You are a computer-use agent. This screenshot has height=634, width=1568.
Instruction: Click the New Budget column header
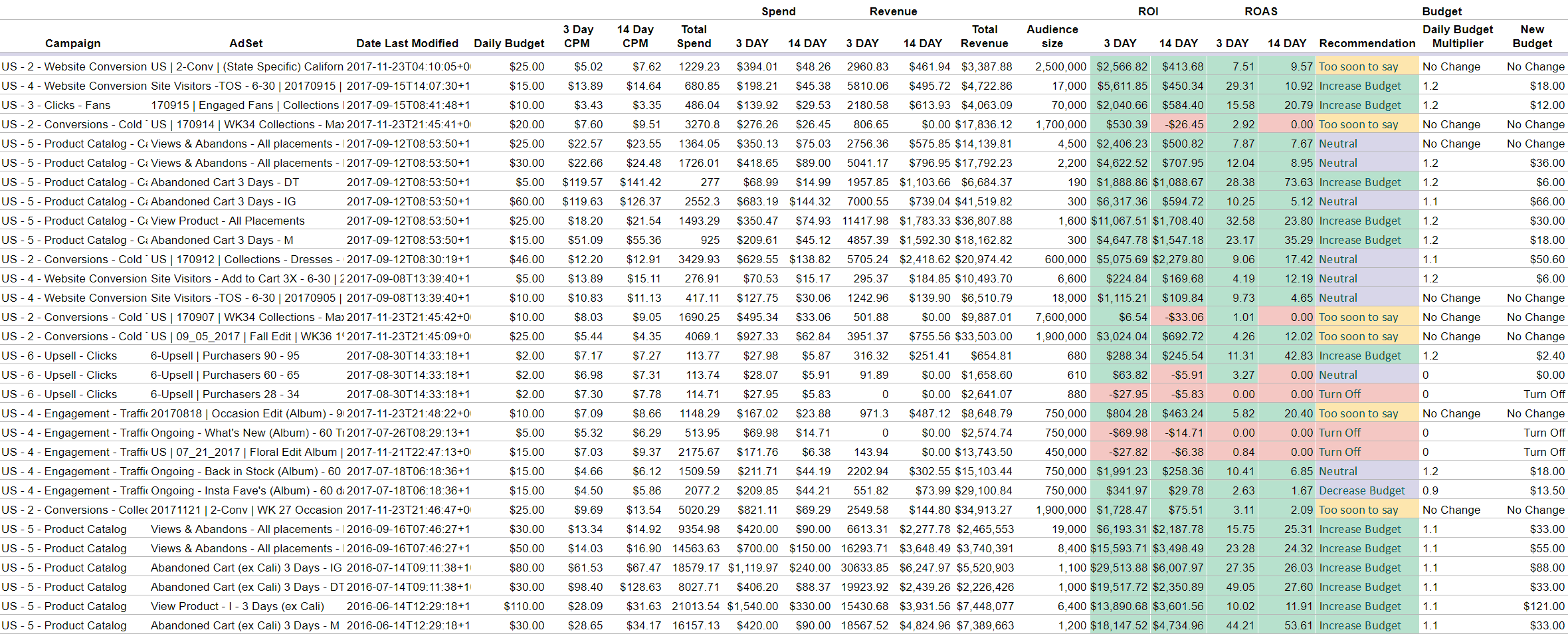pos(1532,37)
